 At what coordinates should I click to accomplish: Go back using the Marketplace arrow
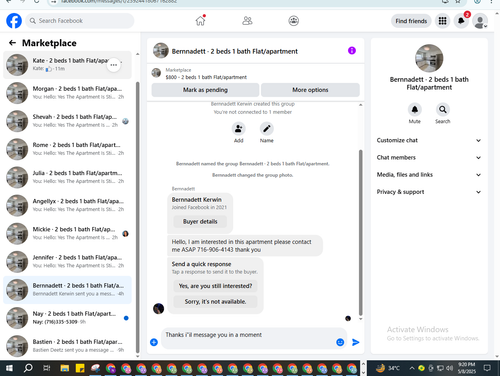(x=12, y=43)
